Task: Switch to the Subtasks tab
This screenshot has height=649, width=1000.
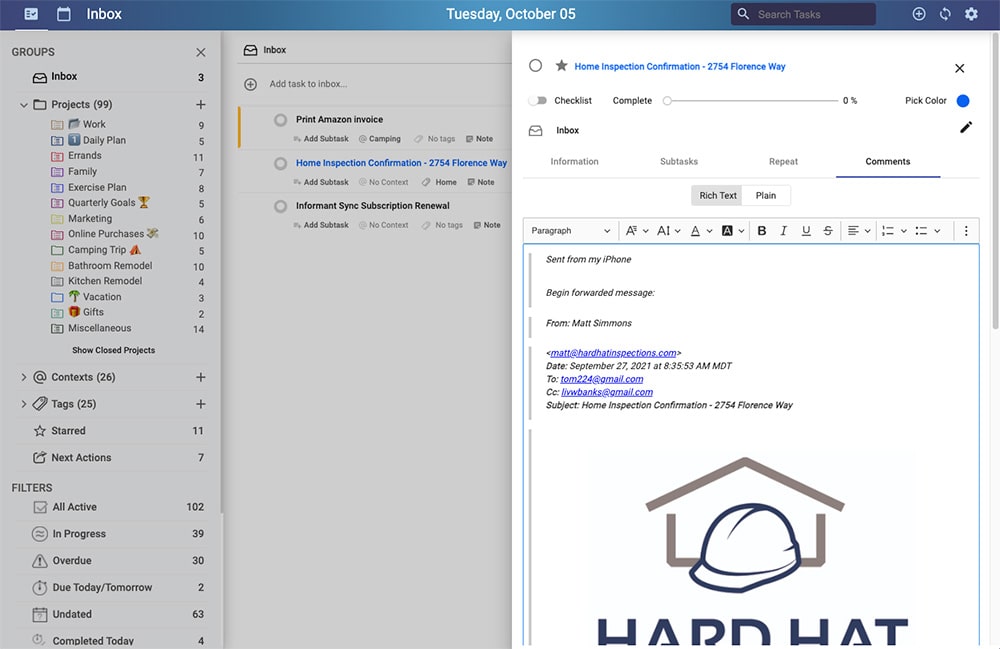Action: (679, 161)
